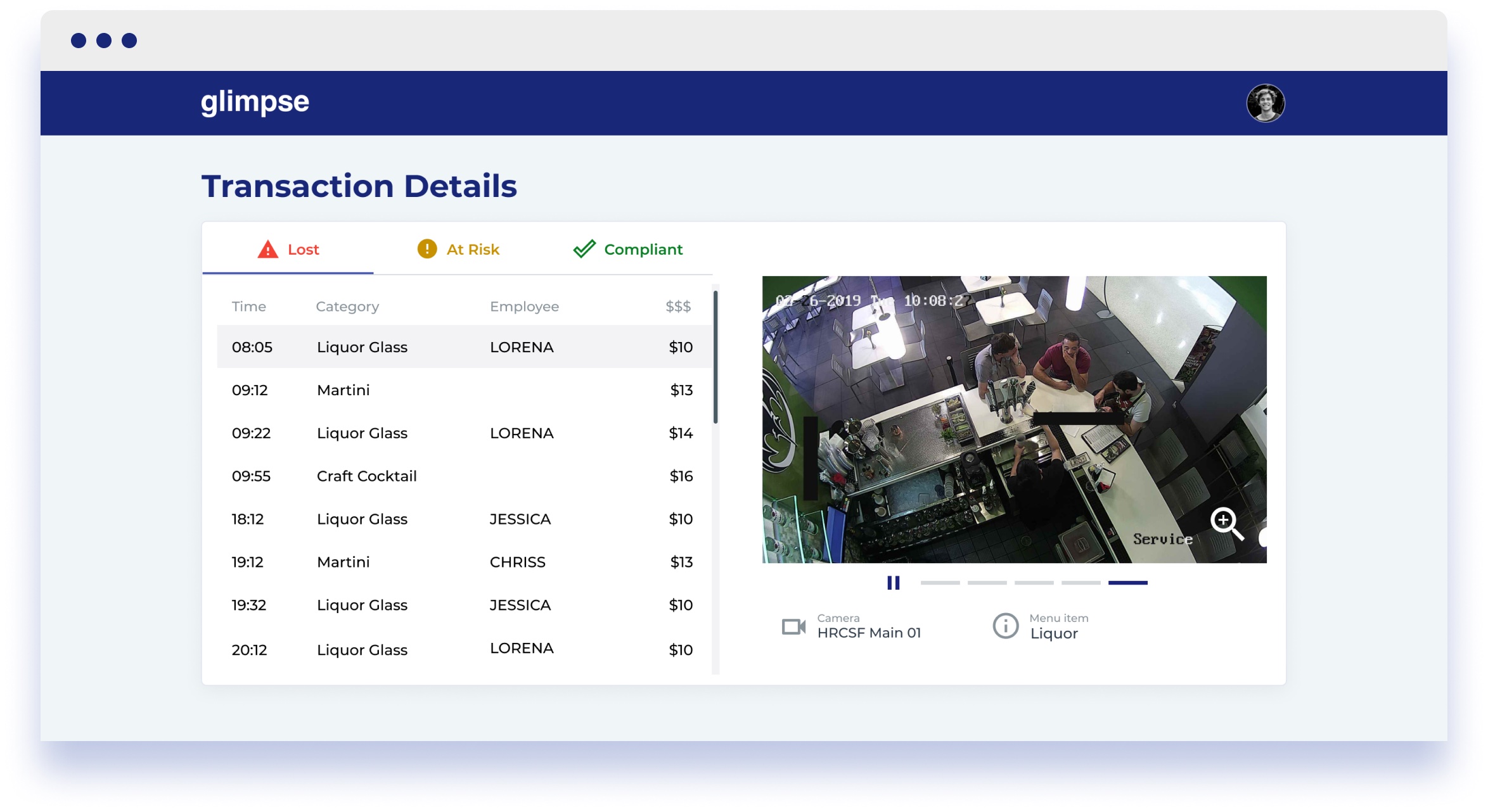Screen dimensions: 1488x812
Task: Select the 09:22 Liquor Glass transaction
Action: click(x=464, y=433)
